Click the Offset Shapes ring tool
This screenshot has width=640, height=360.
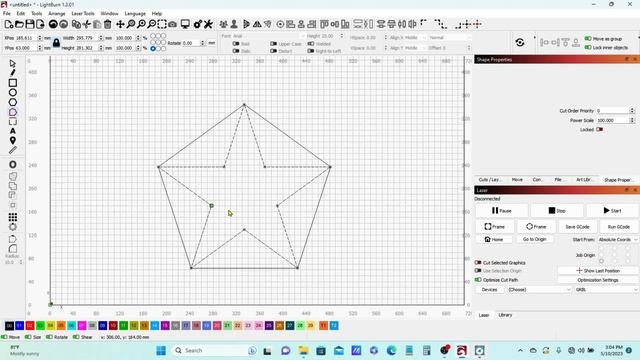click(13, 164)
